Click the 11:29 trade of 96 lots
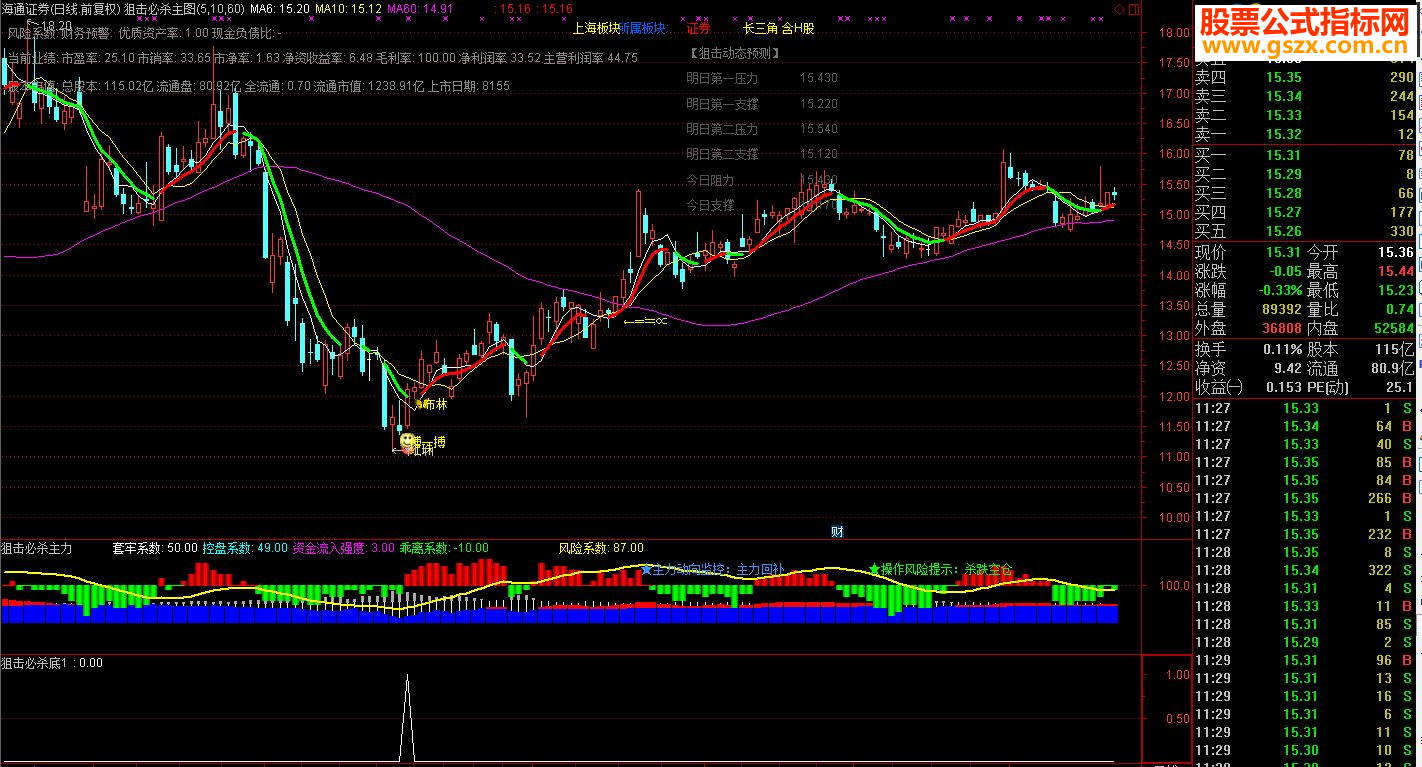Screen dimensions: 1422x767 click(1306, 660)
